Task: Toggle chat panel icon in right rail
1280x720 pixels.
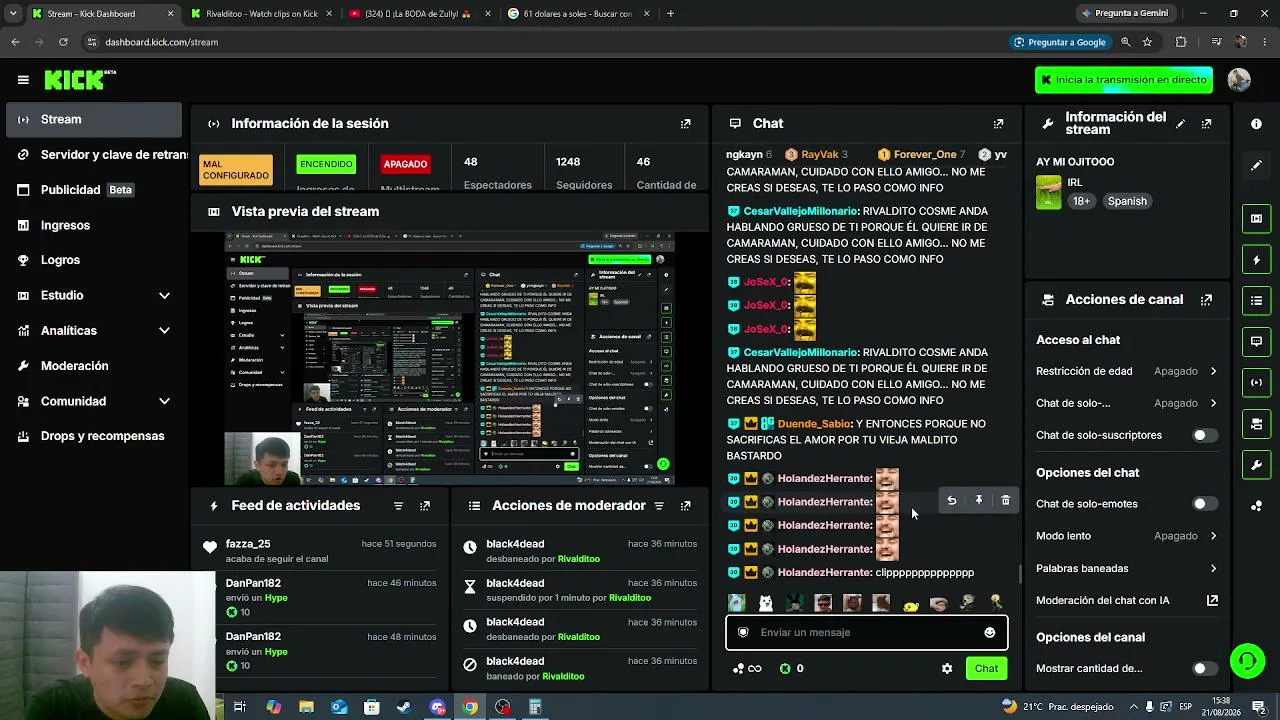Action: (1256, 342)
